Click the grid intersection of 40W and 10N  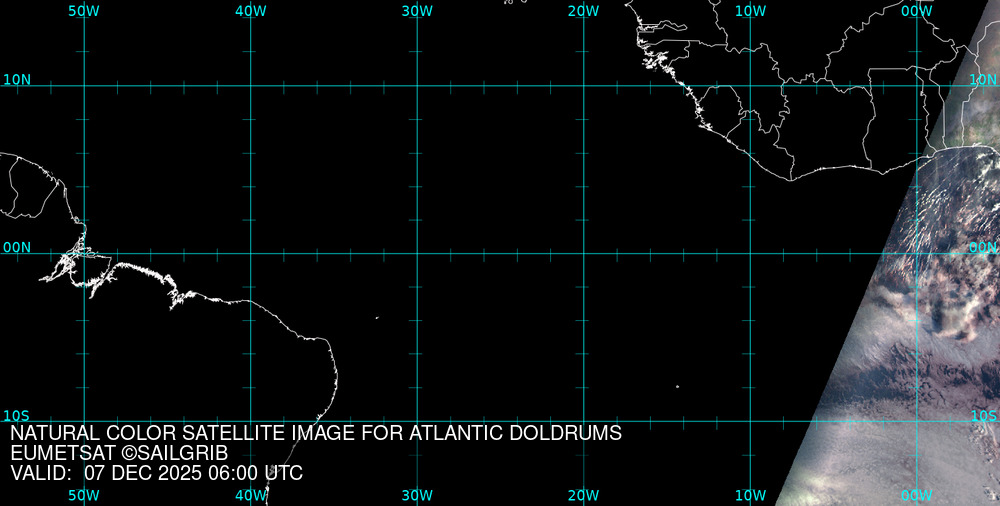[x=250, y=85]
